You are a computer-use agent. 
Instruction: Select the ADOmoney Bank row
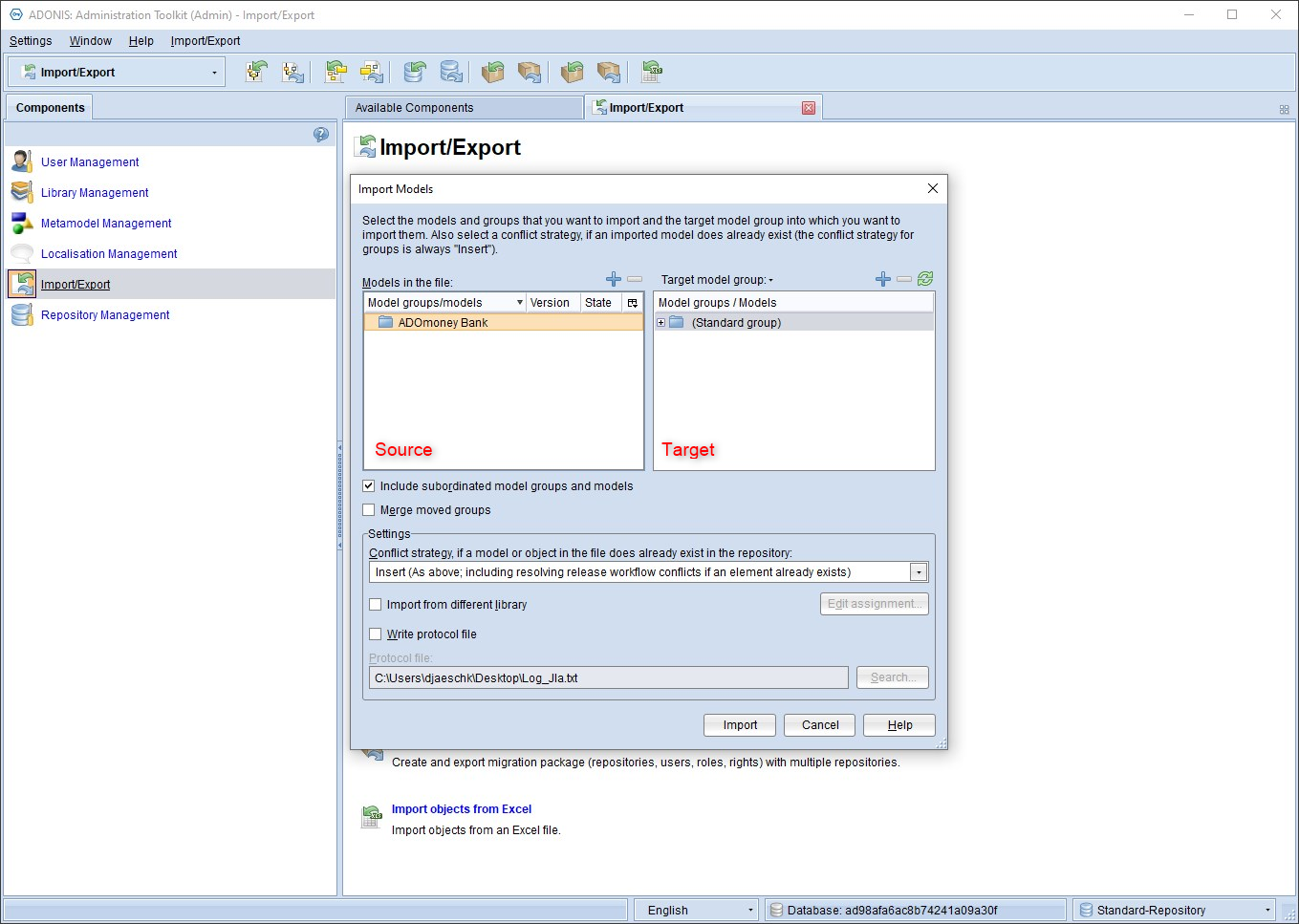(x=504, y=323)
